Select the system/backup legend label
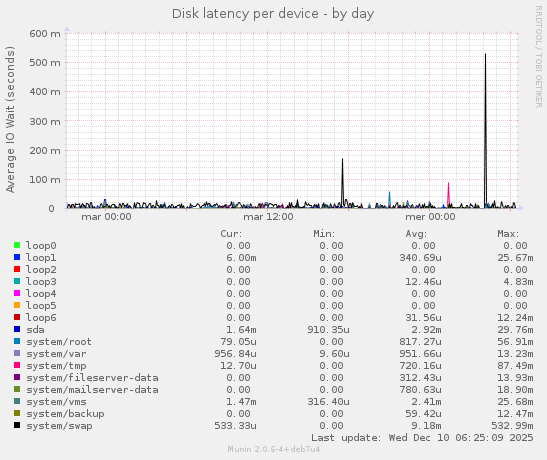This screenshot has height=460, width=547. [x=65, y=414]
